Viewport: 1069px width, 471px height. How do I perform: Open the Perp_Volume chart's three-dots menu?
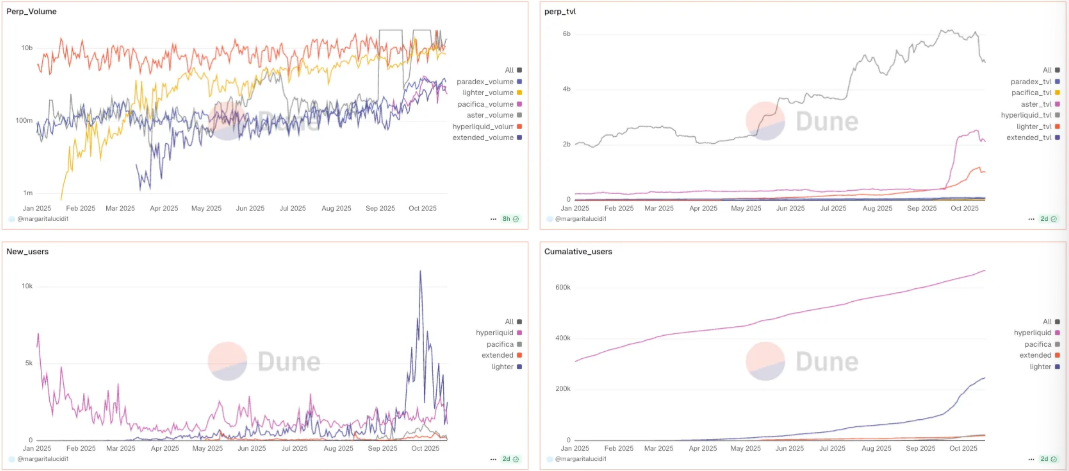(494, 217)
